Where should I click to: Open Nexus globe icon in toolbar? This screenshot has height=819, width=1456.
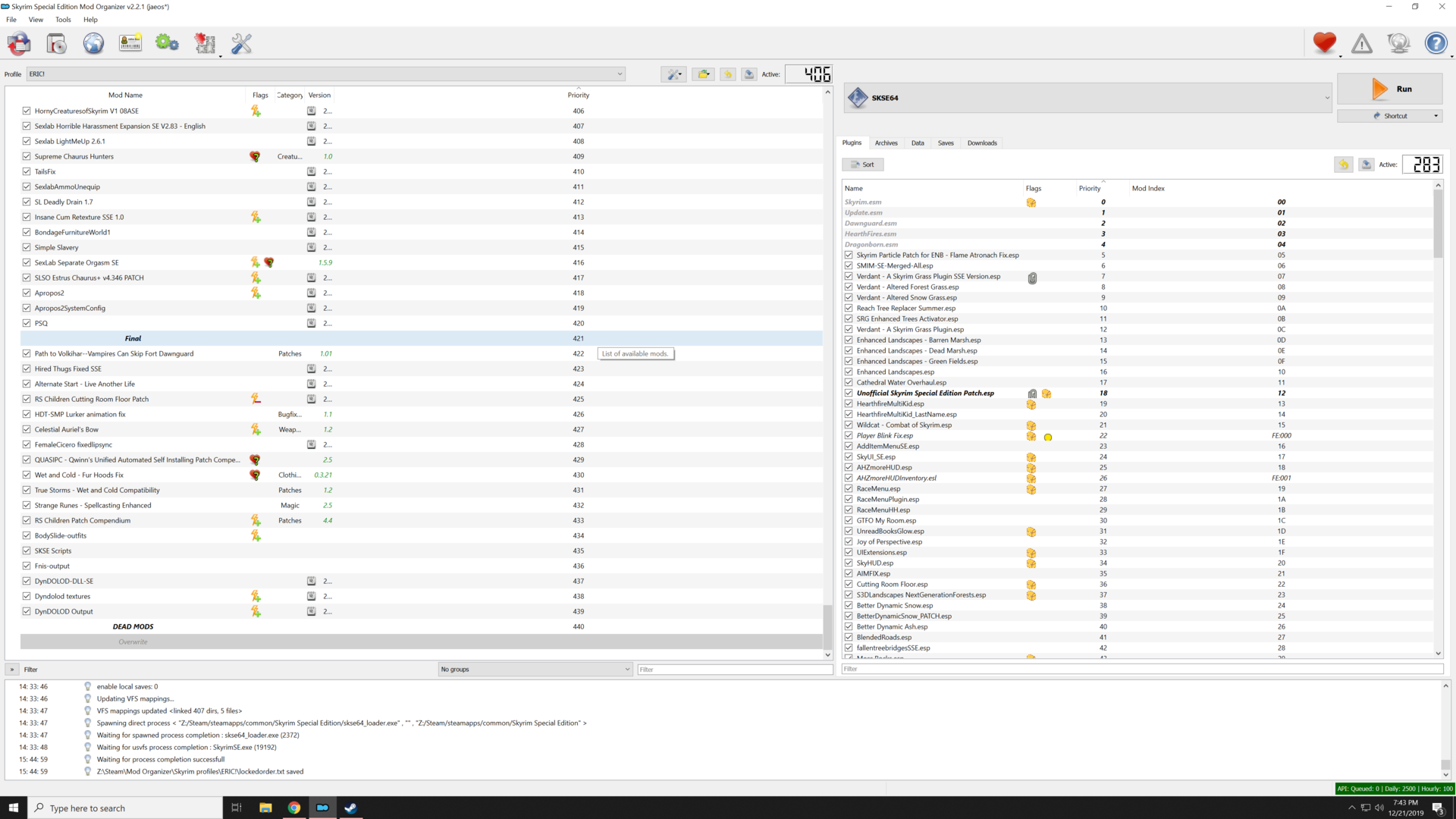tap(93, 44)
